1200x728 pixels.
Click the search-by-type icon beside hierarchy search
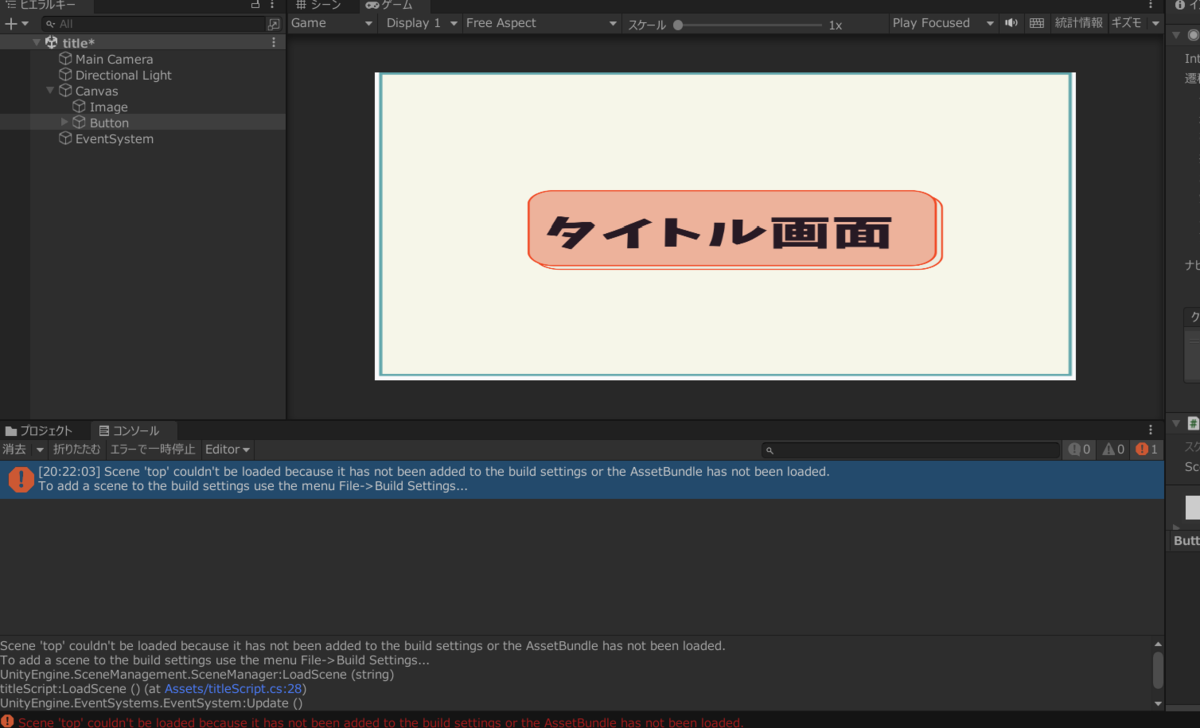pyautogui.click(x=274, y=23)
